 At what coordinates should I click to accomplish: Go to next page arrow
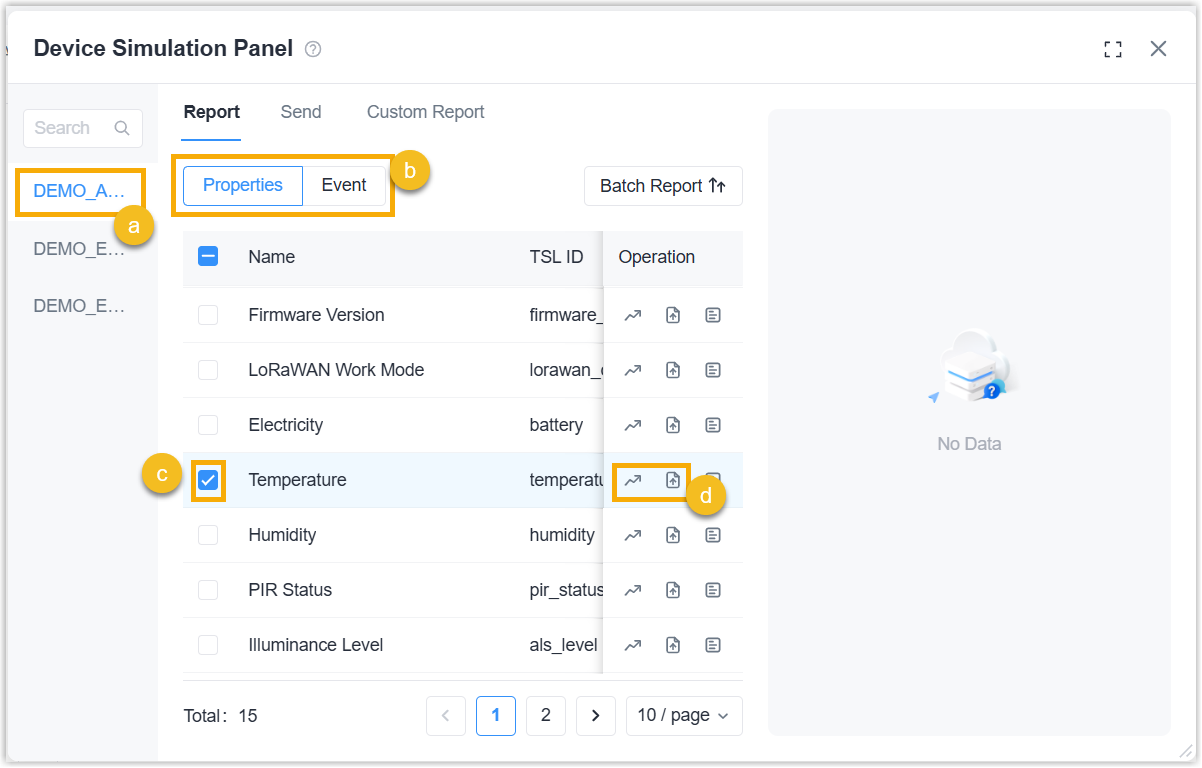click(x=596, y=715)
